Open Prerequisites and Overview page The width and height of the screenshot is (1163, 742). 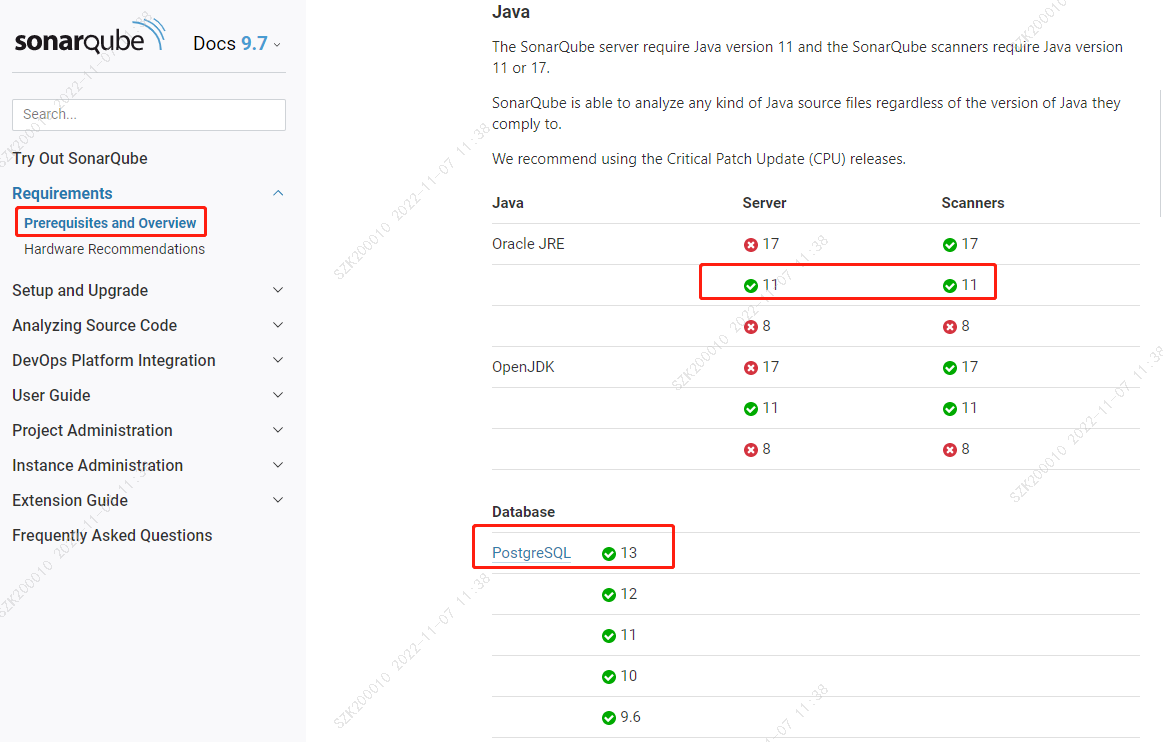tap(110, 223)
